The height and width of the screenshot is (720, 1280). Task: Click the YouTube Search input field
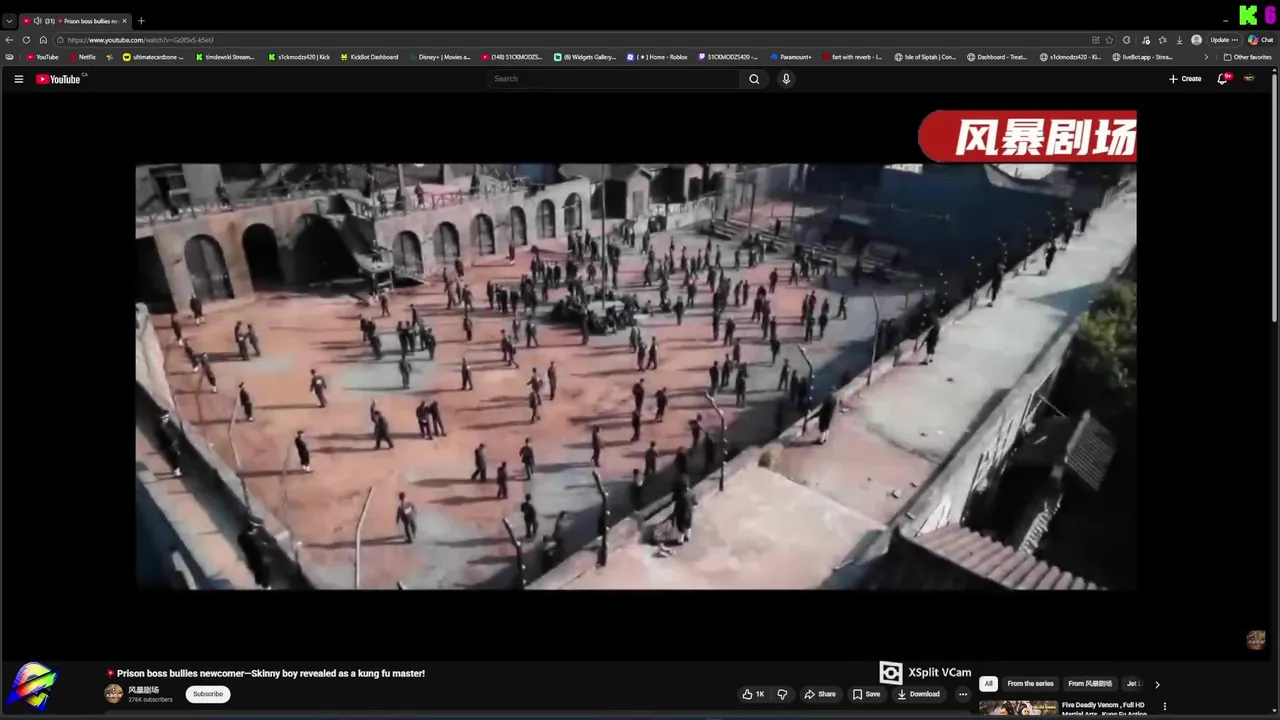pyautogui.click(x=614, y=79)
